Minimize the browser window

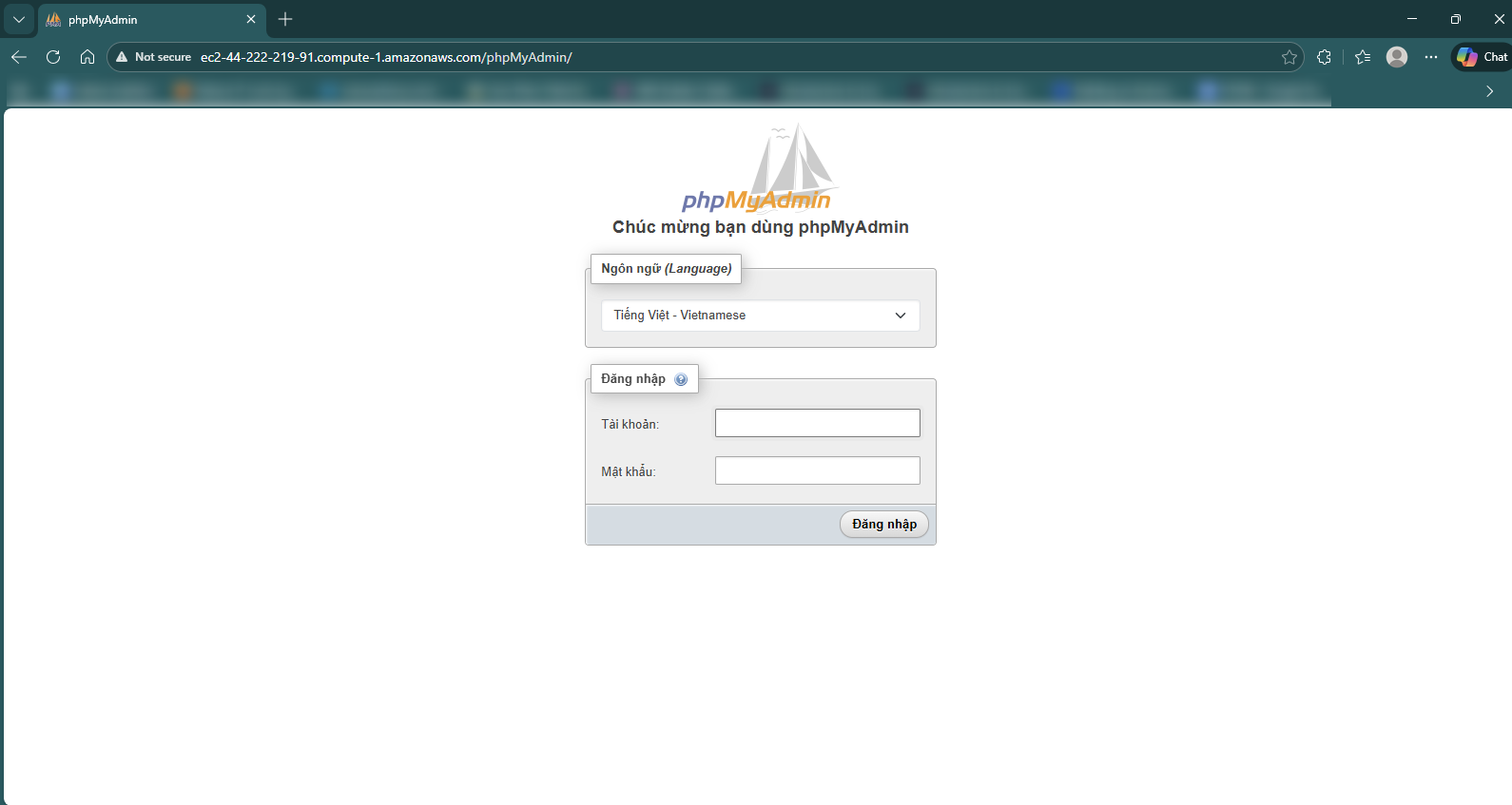click(1412, 19)
